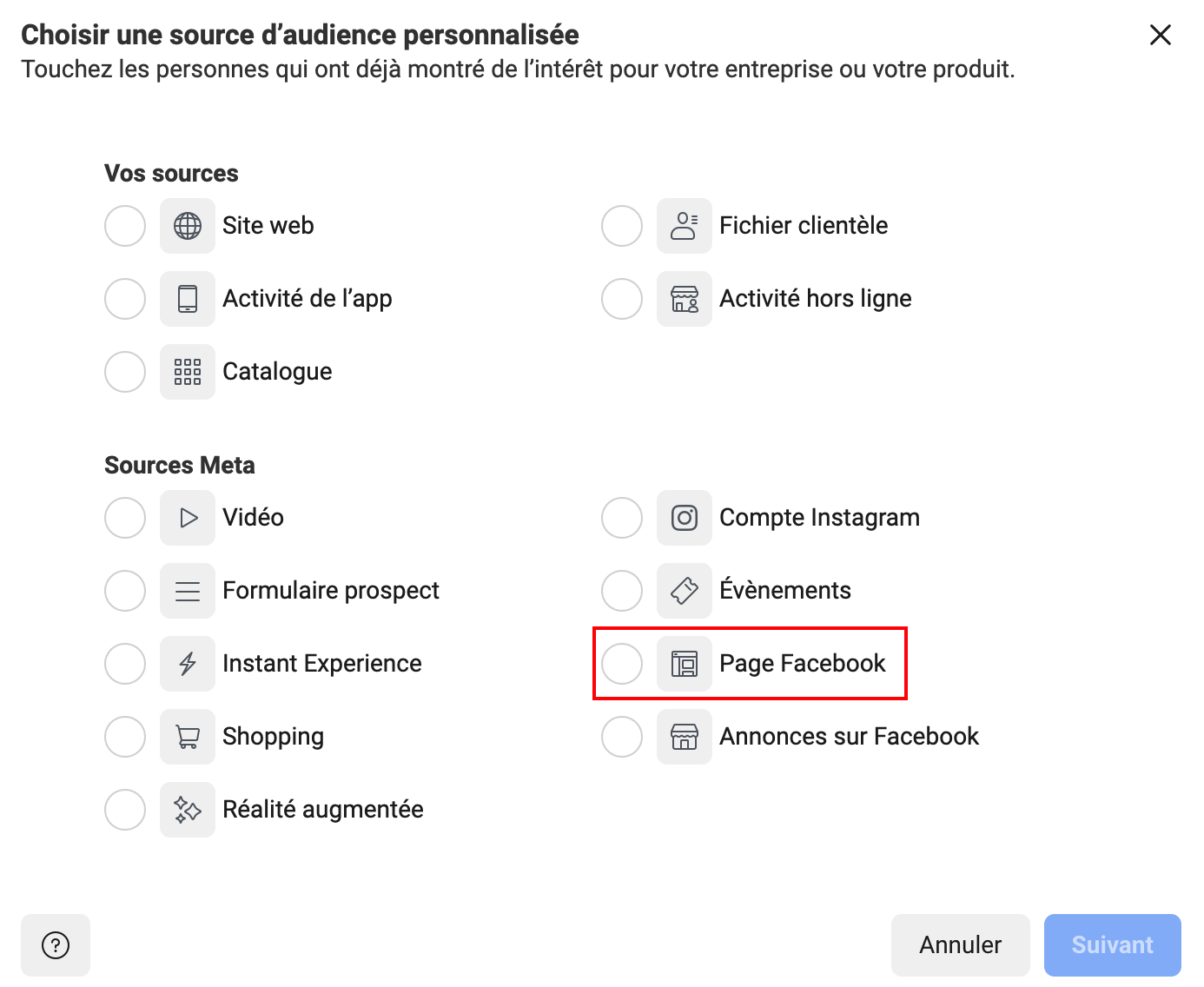Click the ticket icon for Évènements

pos(685,591)
